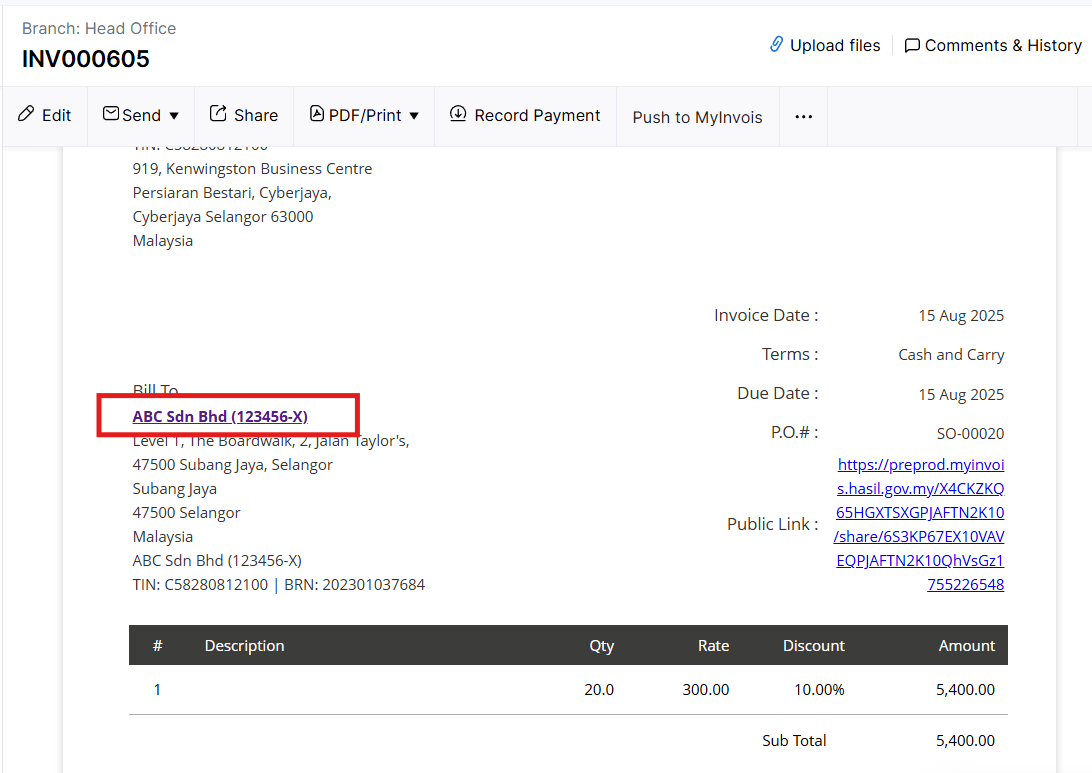
Task: Click the Share button label
Action: click(256, 116)
